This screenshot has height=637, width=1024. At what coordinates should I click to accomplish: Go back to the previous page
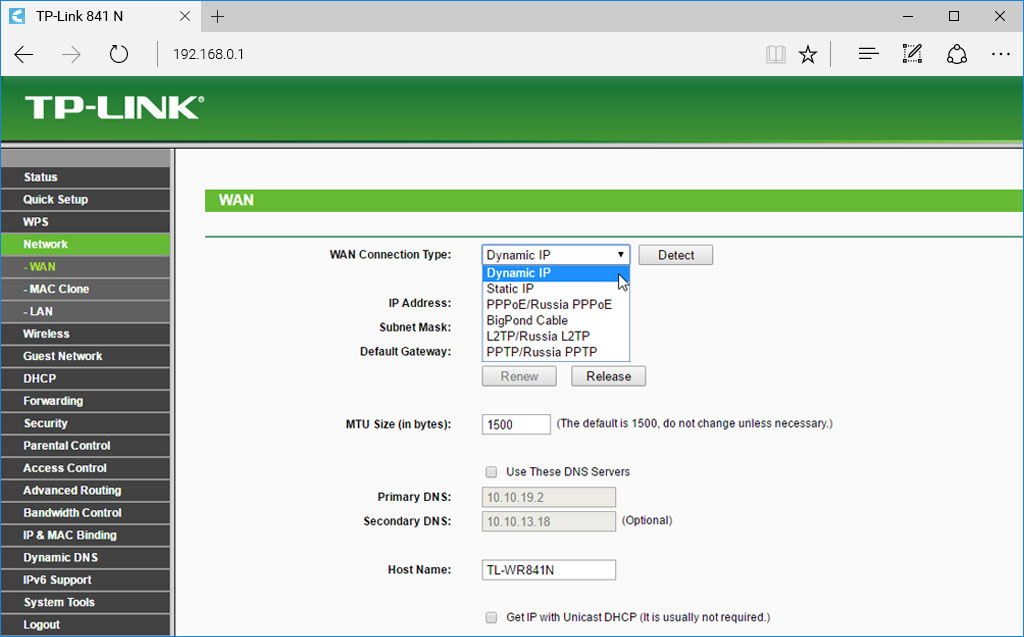pos(24,54)
